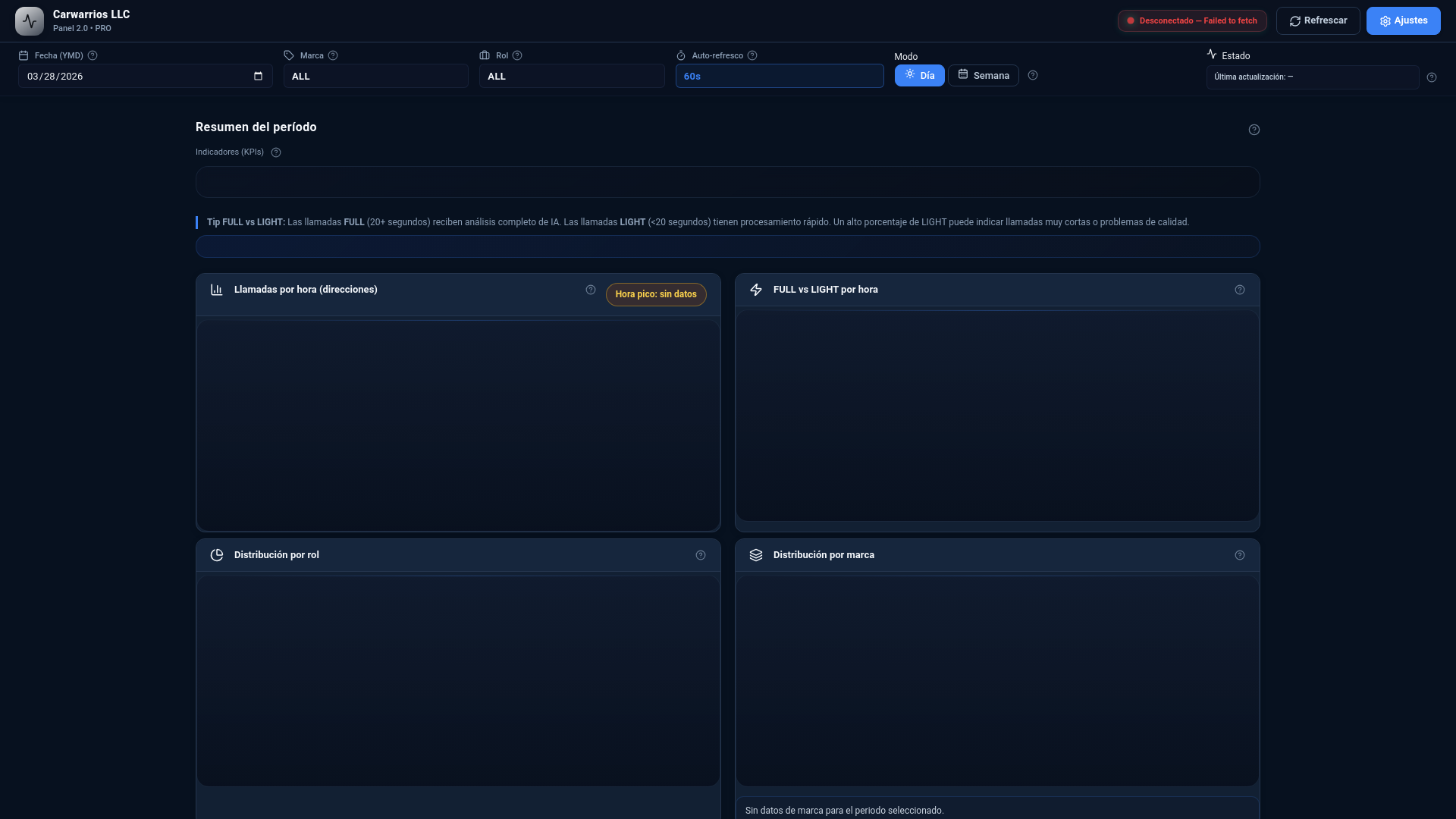1456x819 pixels.
Task: Click the Fecha date input field
Action: tap(146, 76)
